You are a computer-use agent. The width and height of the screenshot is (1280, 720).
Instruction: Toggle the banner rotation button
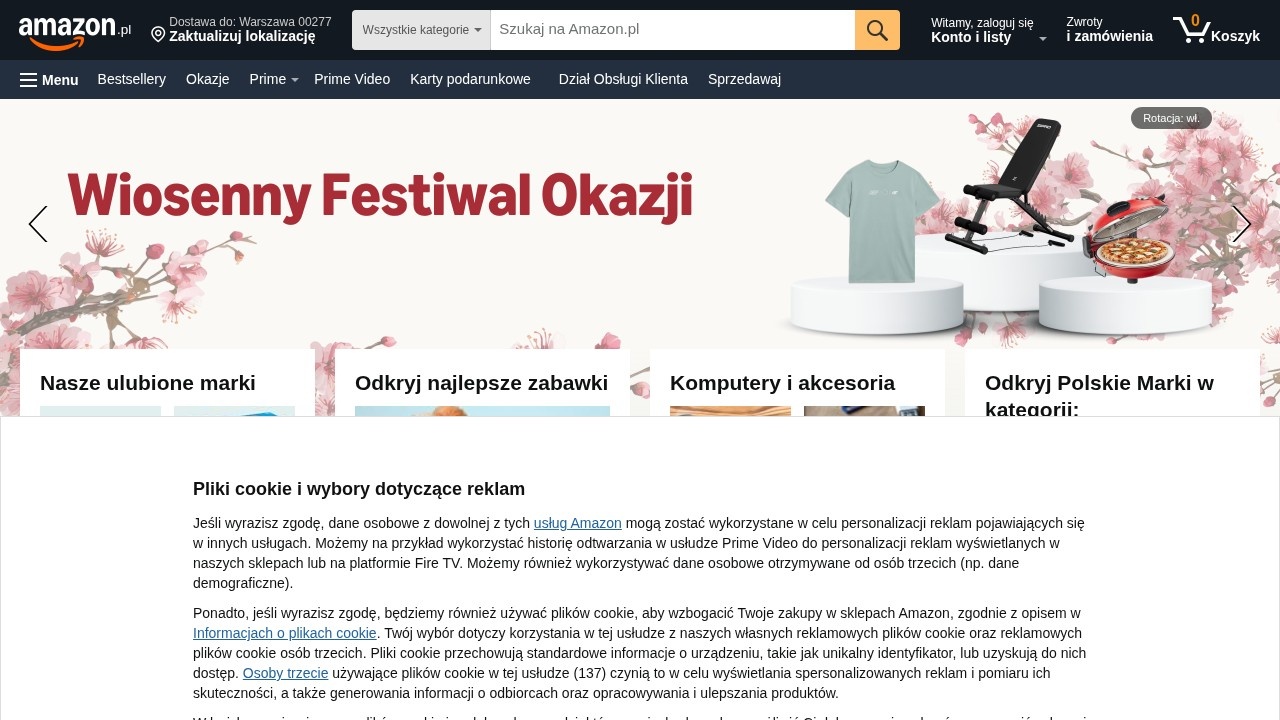(x=1171, y=118)
